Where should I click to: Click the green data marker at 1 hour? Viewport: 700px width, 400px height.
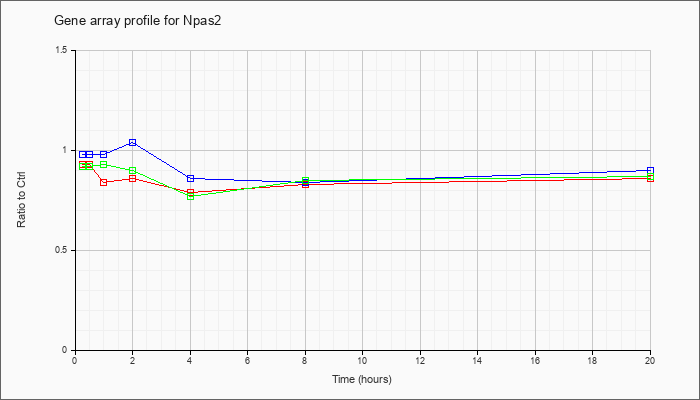point(104,164)
